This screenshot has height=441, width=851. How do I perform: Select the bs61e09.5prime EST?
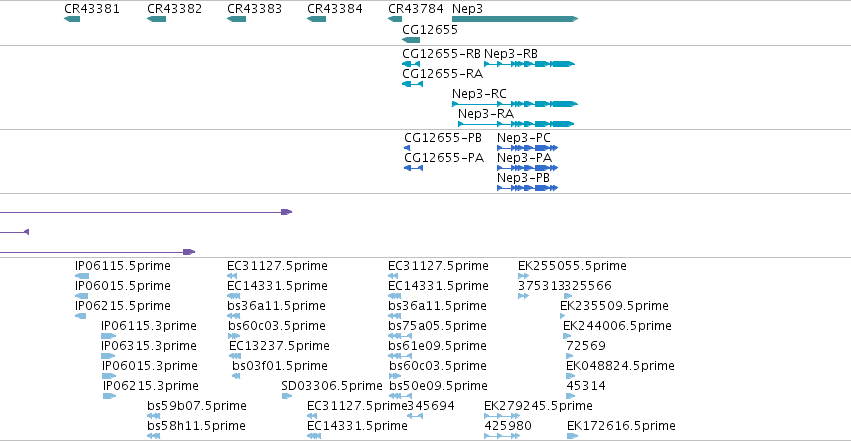[400, 356]
